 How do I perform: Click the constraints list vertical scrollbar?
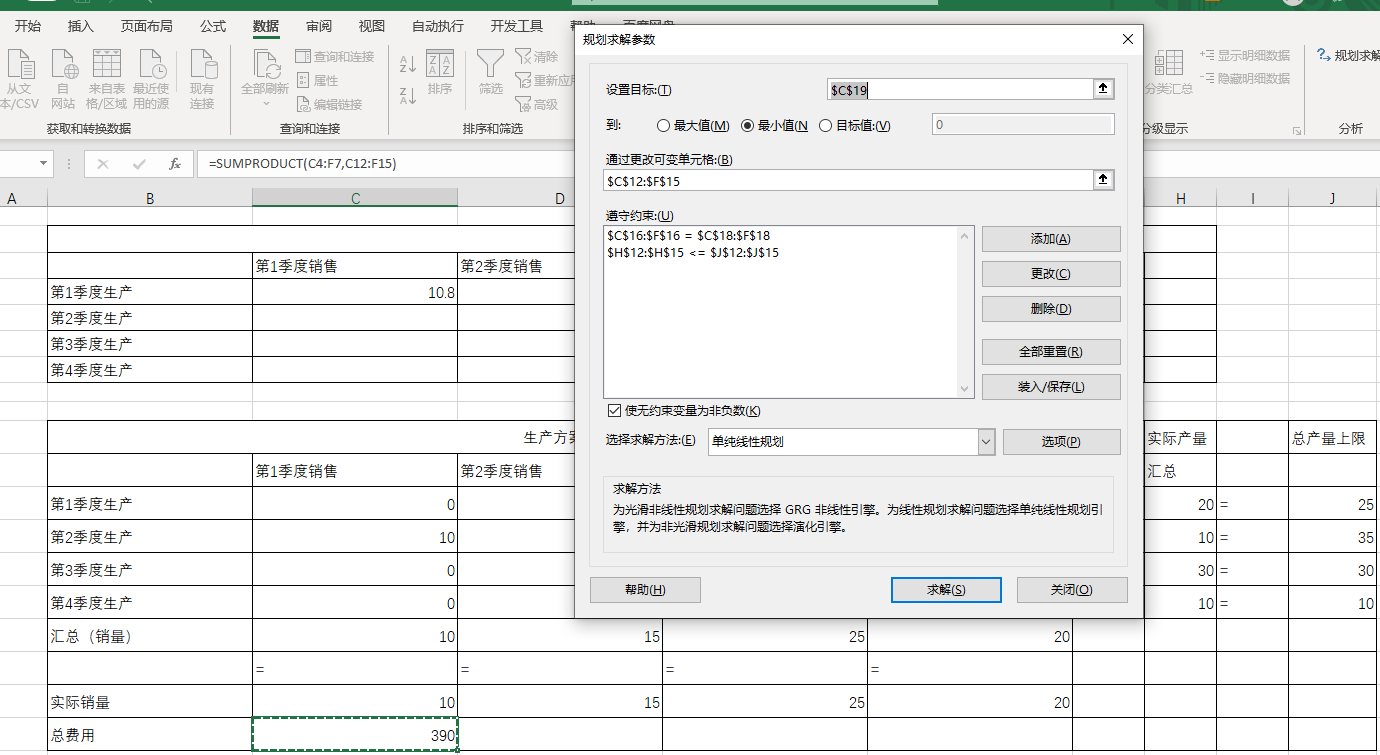point(965,312)
